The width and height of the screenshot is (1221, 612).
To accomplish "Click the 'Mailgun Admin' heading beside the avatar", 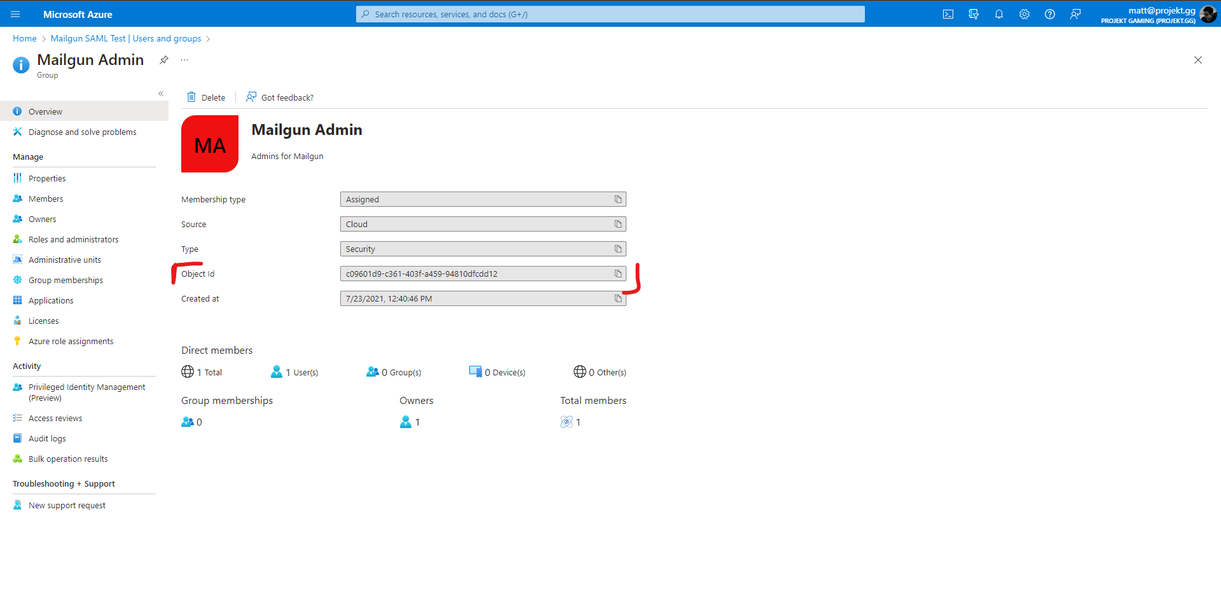I will pyautogui.click(x=307, y=130).
